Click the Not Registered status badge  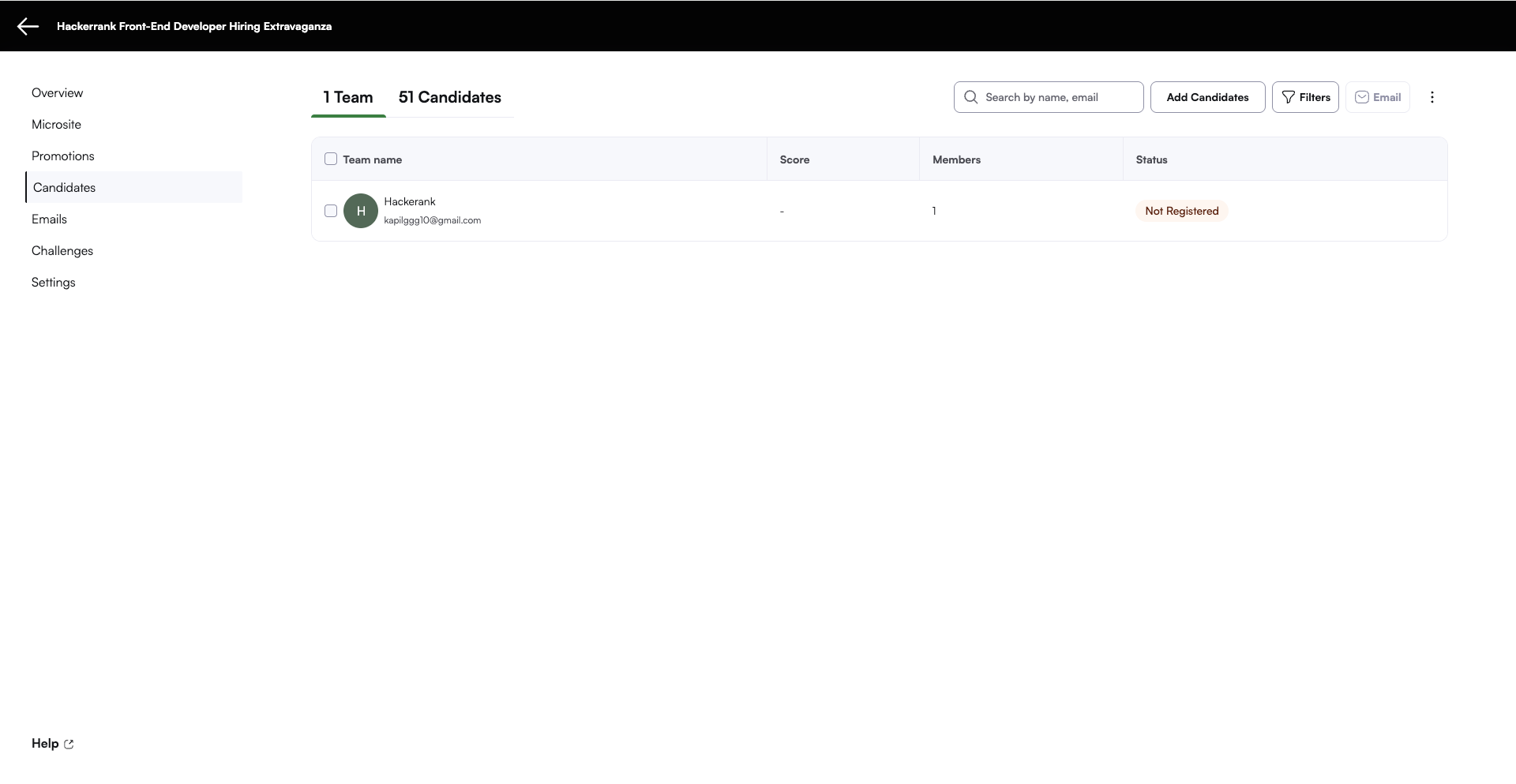click(1182, 211)
